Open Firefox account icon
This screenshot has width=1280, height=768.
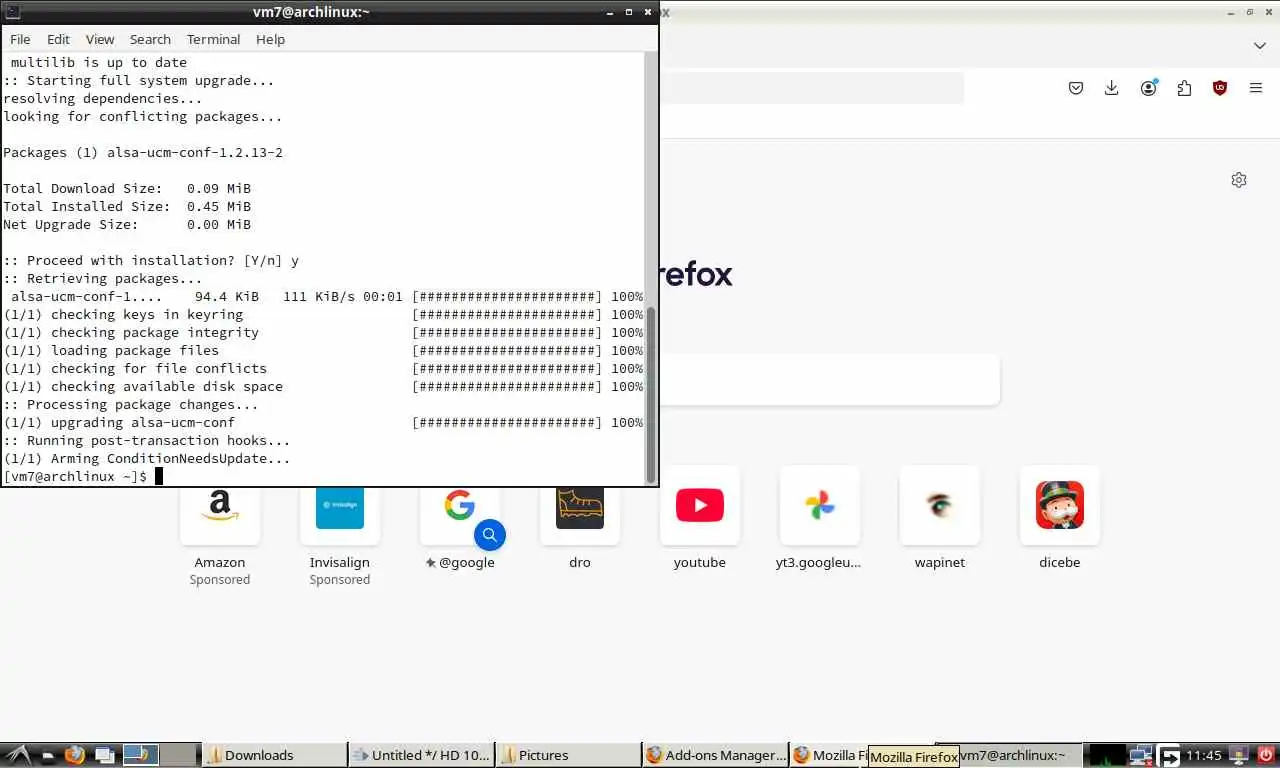pos(1148,88)
